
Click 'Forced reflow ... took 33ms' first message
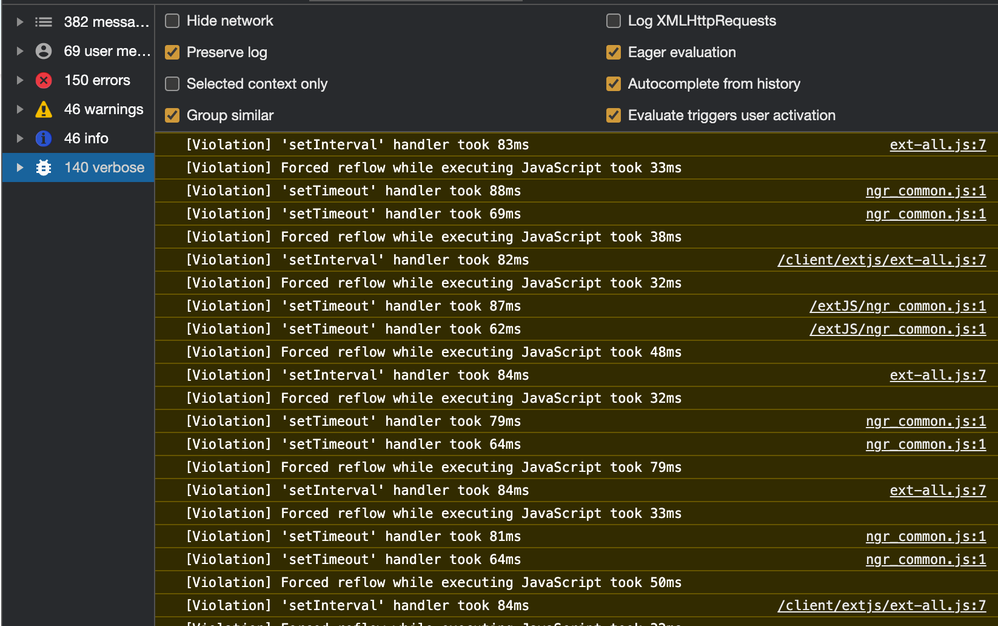(433, 168)
